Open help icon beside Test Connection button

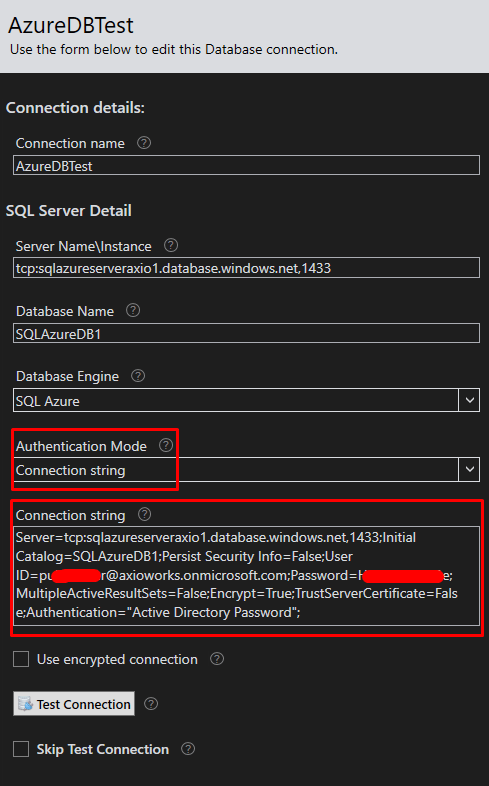(x=151, y=704)
